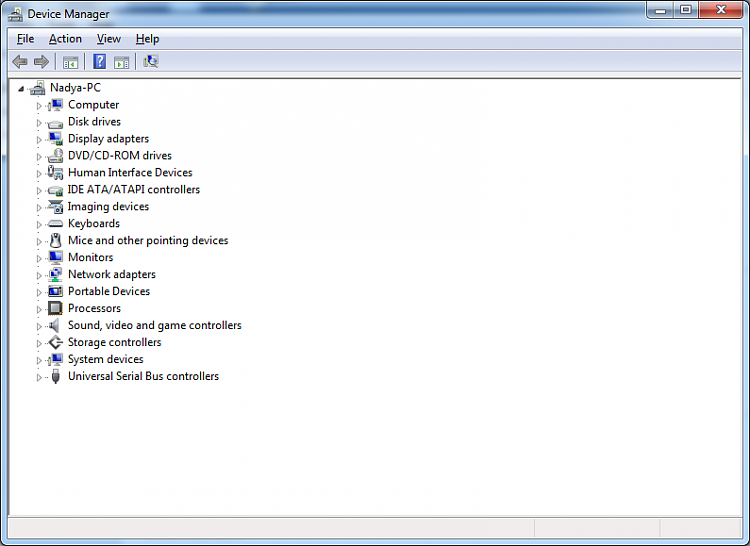This screenshot has height=546, width=750.
Task: Select the Processors label
Action: pos(94,308)
